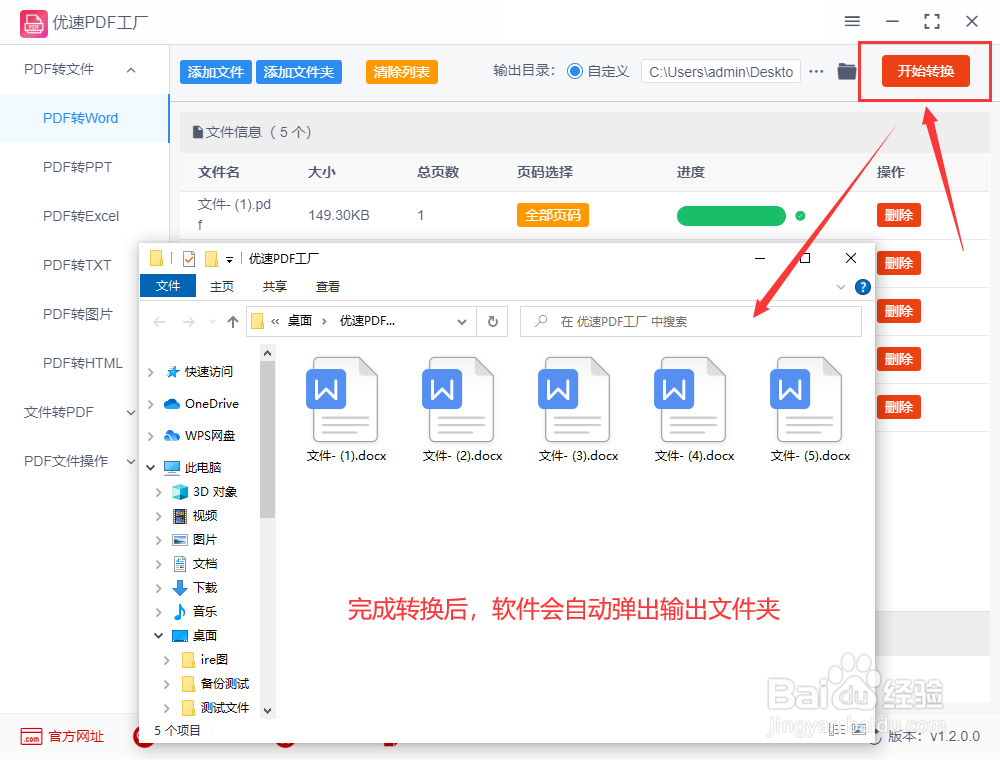The height and width of the screenshot is (760, 1000).
Task: Delete the 文件- (1).pdf row
Action: 899,216
